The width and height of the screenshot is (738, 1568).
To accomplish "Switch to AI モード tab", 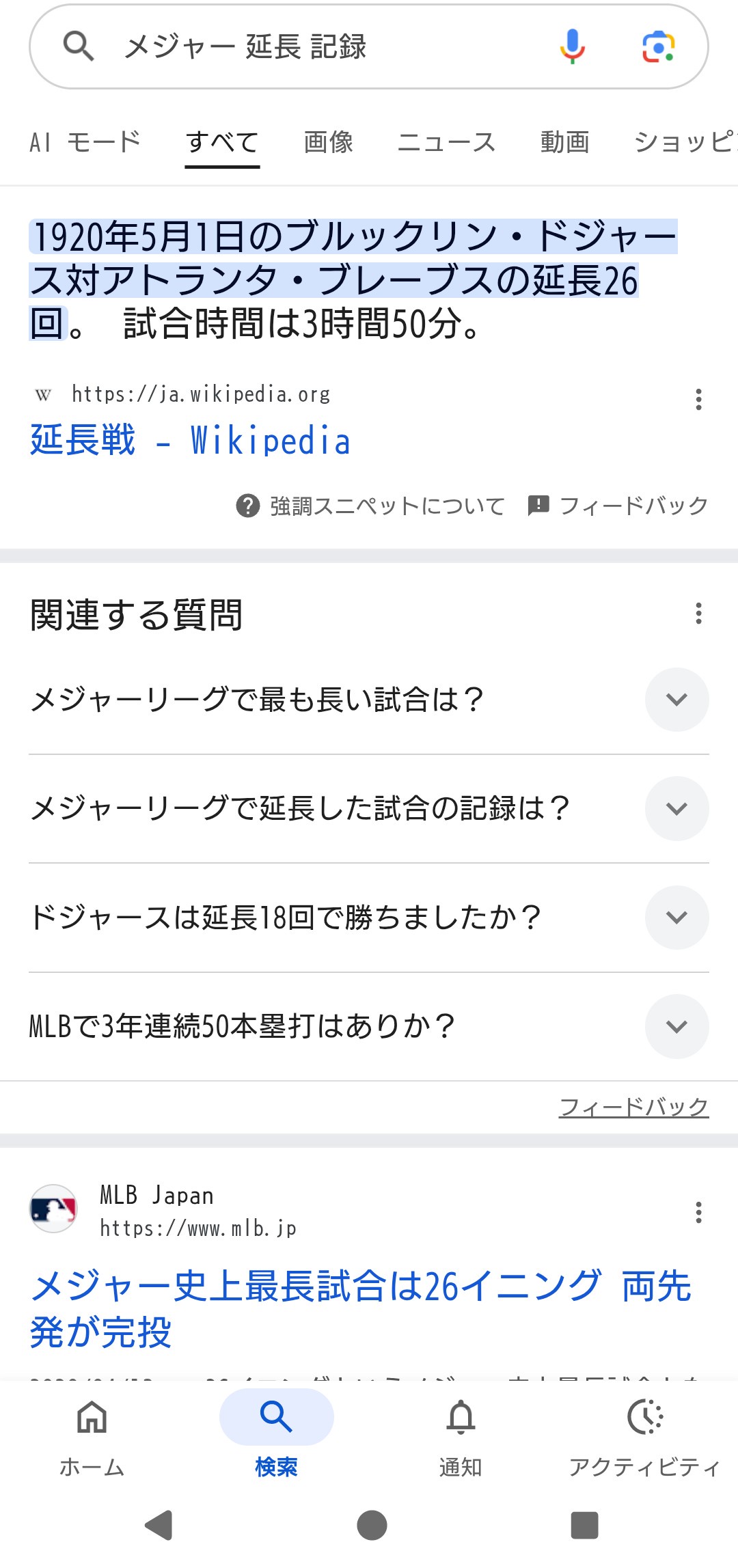I will 85,142.
